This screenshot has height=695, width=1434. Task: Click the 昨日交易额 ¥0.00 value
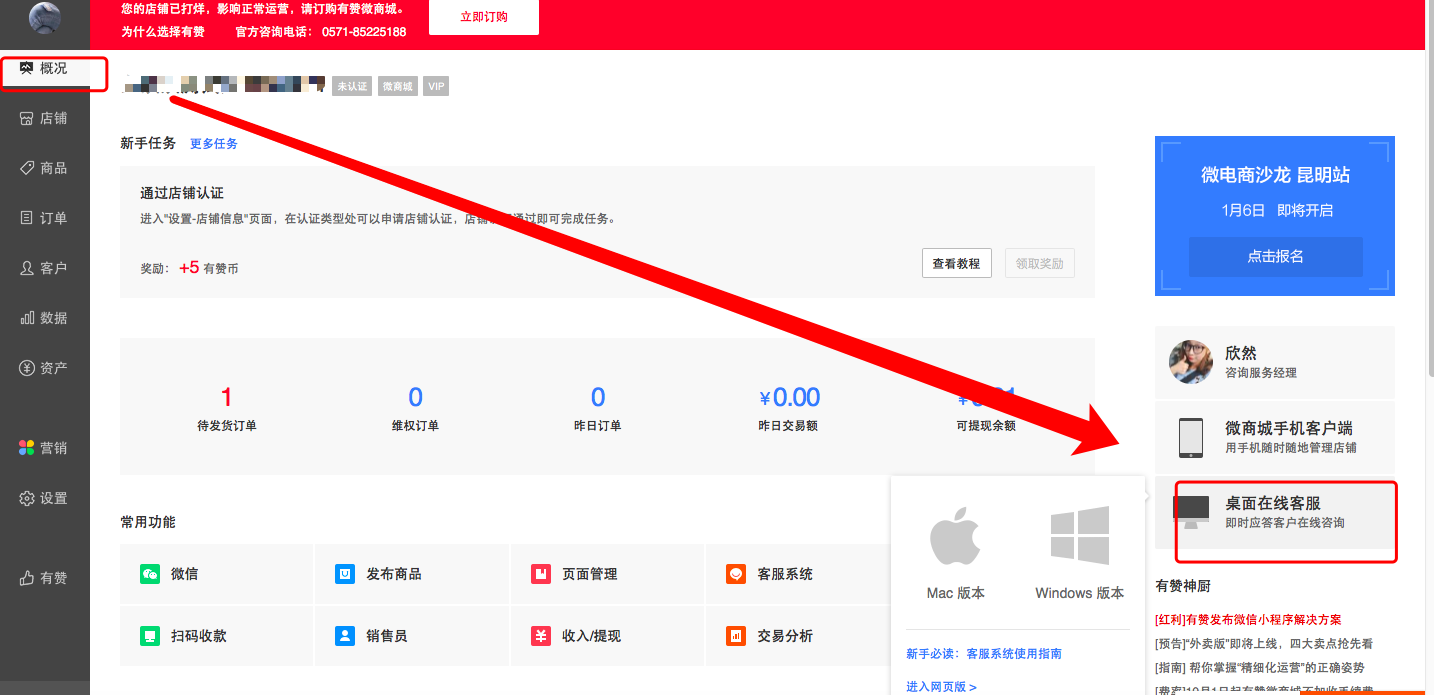tap(790, 398)
